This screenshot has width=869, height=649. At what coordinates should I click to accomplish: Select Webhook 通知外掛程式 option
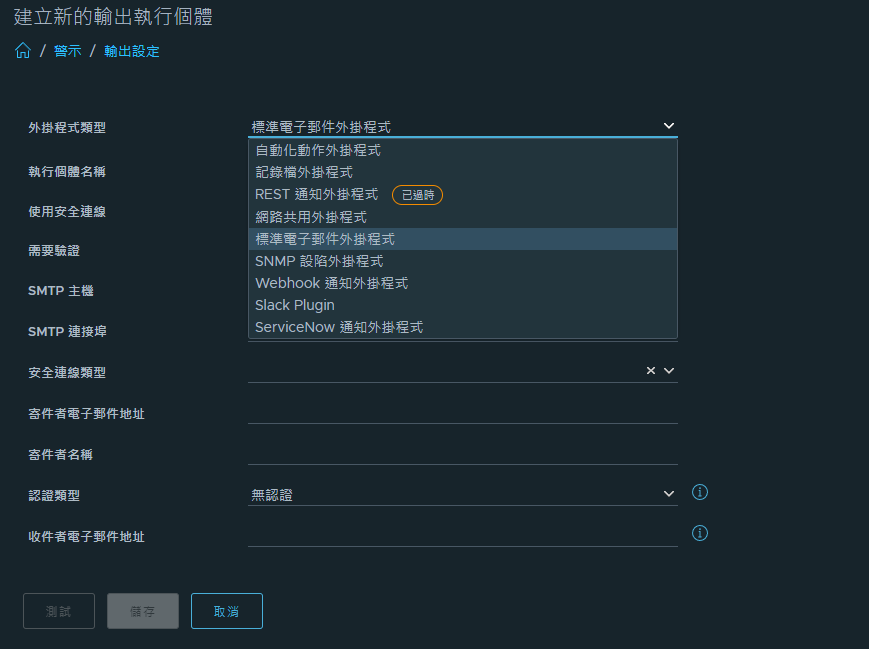click(x=462, y=283)
